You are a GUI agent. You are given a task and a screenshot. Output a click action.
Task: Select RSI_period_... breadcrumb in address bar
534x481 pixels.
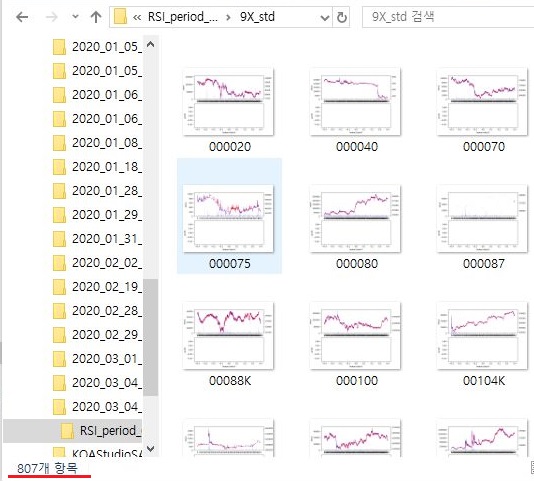click(x=183, y=17)
